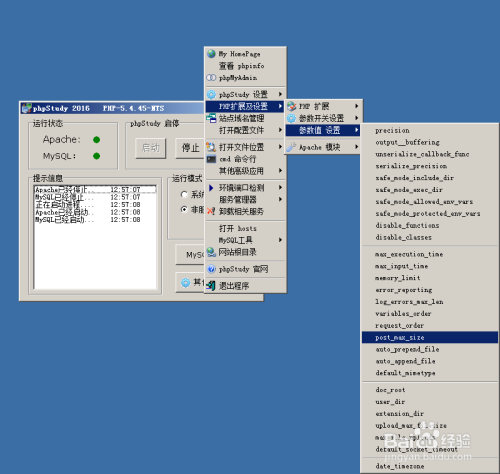Click the phpStudy title bar app icon
Image resolution: width=500 pixels, height=474 pixels.
click(26, 108)
